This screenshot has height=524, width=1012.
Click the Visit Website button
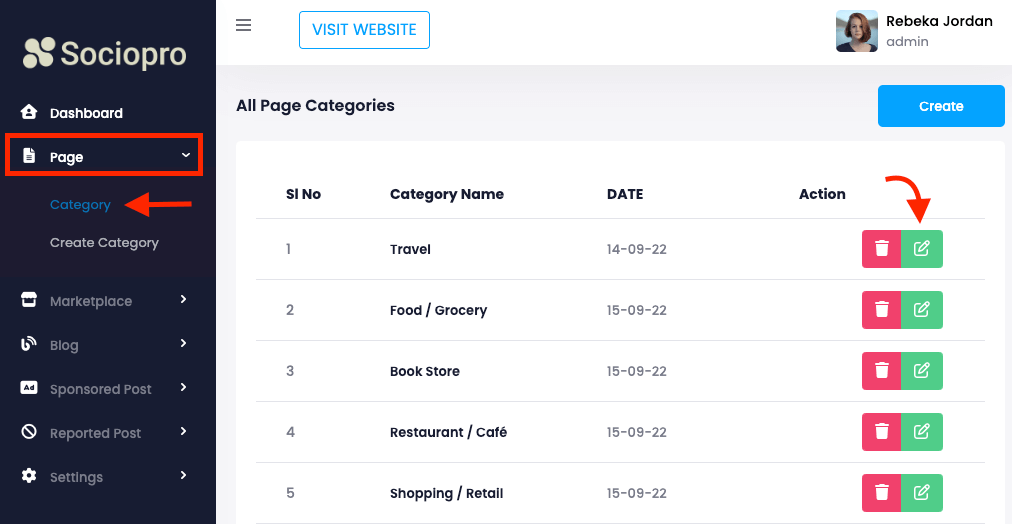pyautogui.click(x=364, y=30)
